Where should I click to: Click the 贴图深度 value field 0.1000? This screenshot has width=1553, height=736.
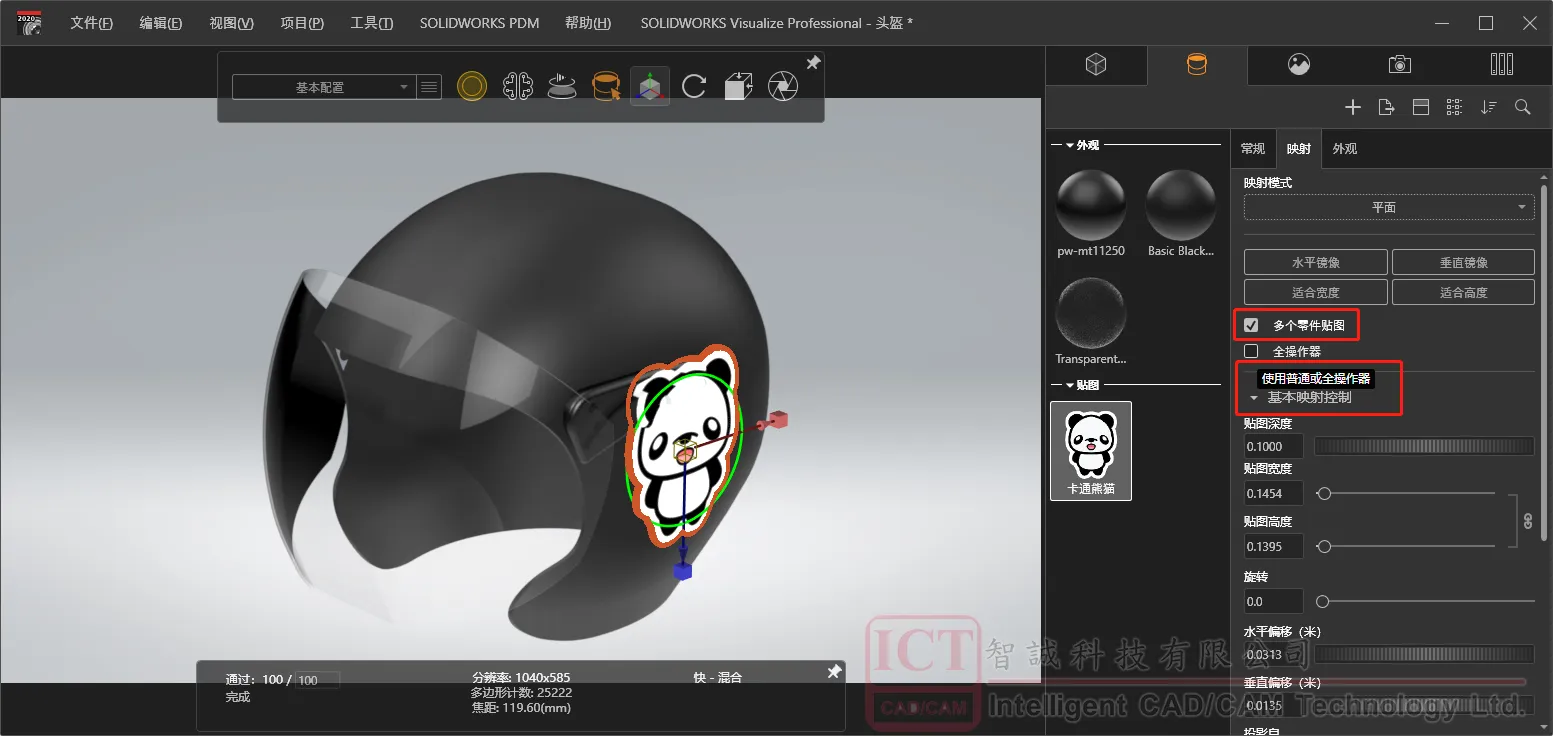click(1274, 447)
